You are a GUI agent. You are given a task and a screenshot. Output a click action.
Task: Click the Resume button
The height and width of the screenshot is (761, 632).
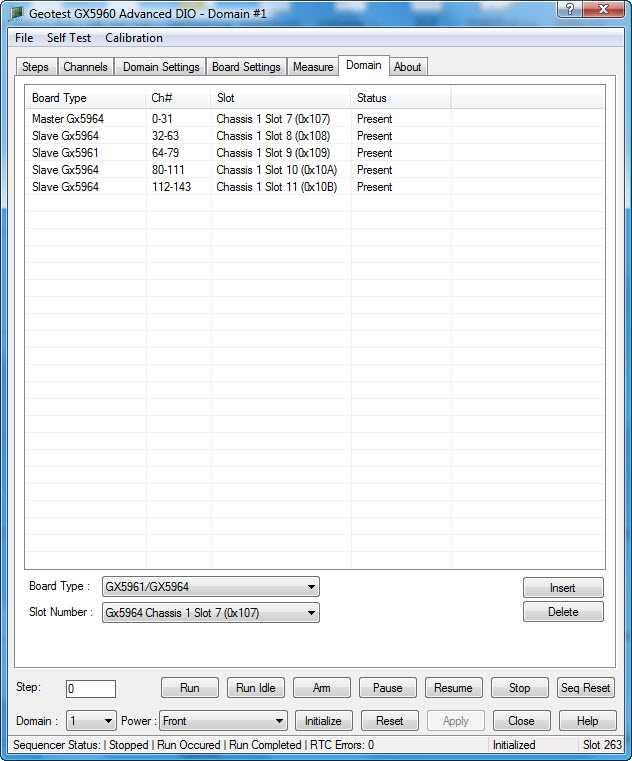(x=454, y=688)
